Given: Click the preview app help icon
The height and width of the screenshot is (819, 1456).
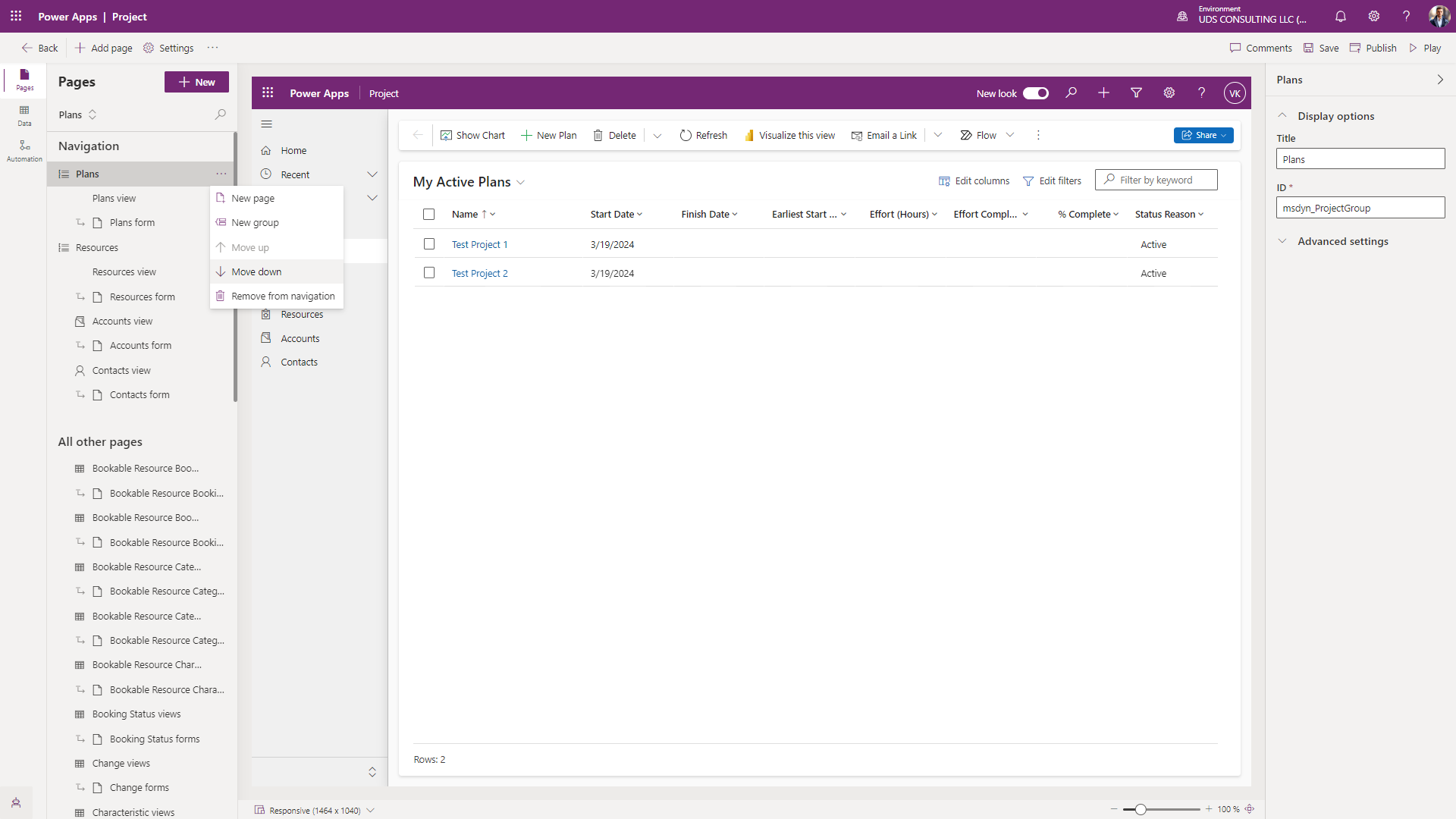Looking at the screenshot, I should tap(1201, 93).
